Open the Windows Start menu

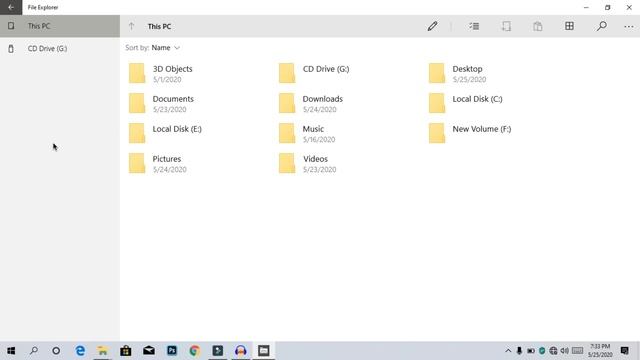11,351
